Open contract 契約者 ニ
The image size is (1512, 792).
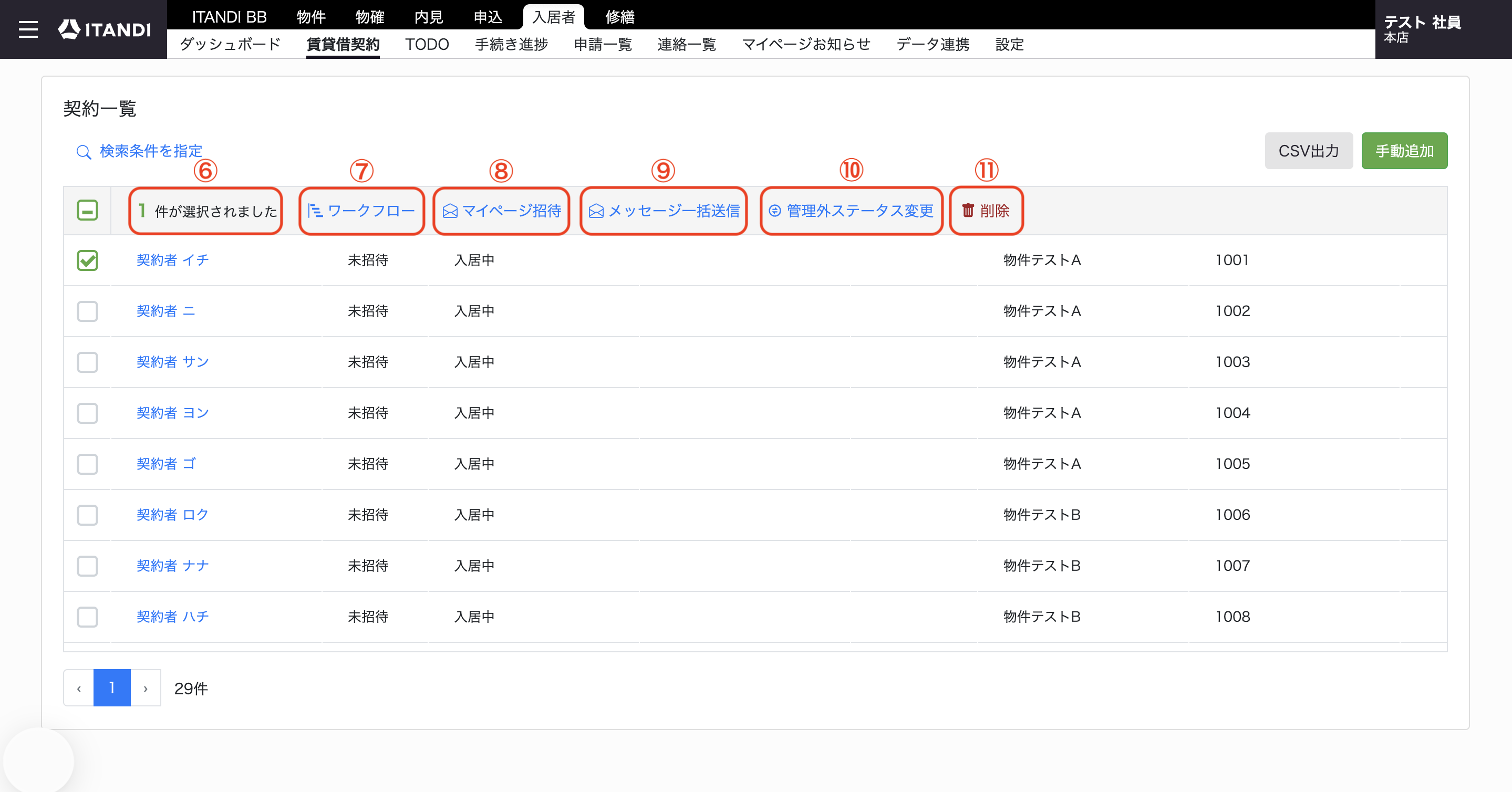point(165,311)
